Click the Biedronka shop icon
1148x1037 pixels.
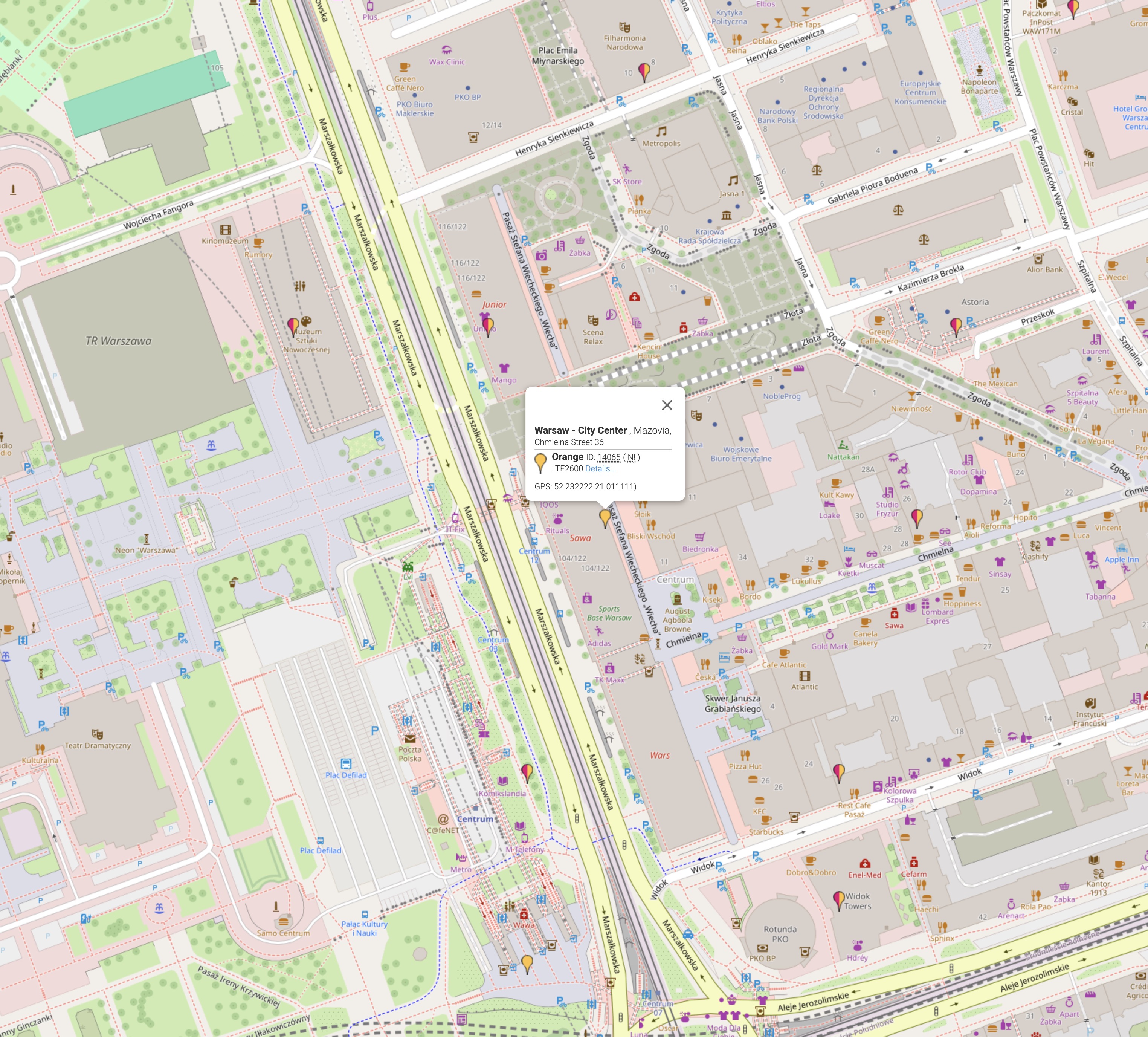pos(700,537)
